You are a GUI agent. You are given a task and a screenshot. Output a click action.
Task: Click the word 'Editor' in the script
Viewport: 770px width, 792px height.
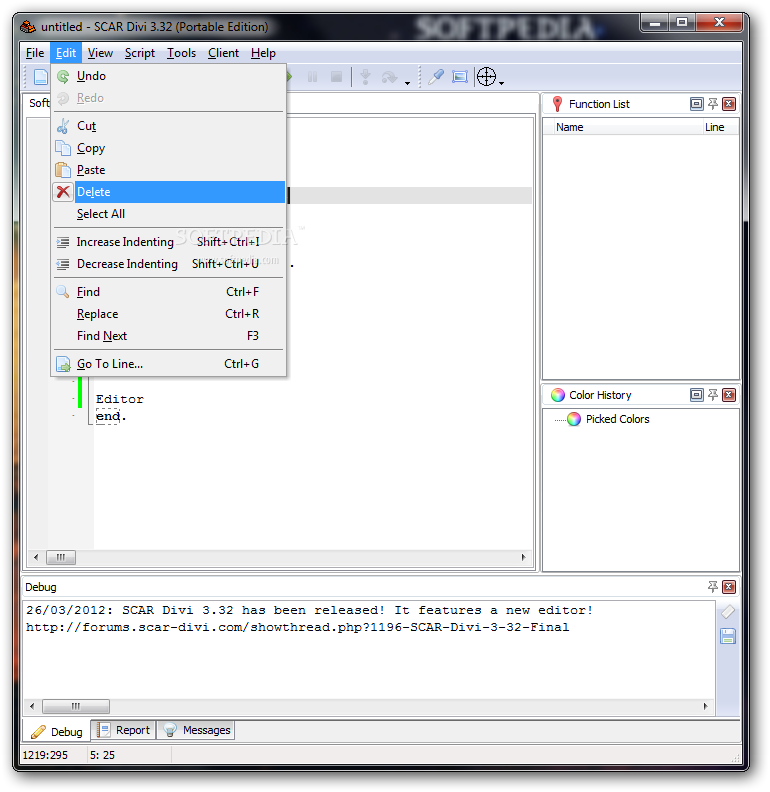click(x=120, y=399)
